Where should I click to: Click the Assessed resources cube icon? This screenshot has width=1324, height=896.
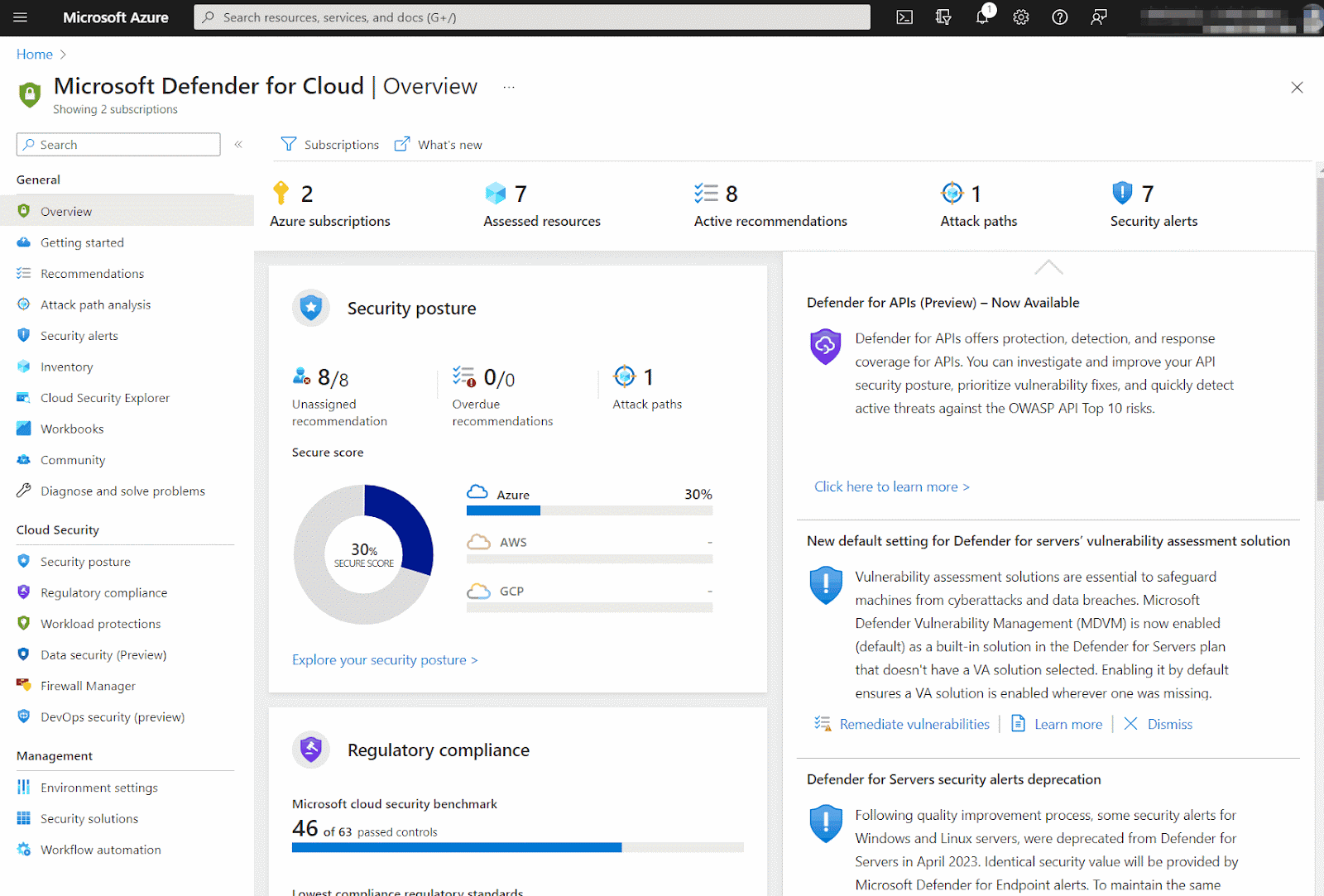(x=496, y=193)
